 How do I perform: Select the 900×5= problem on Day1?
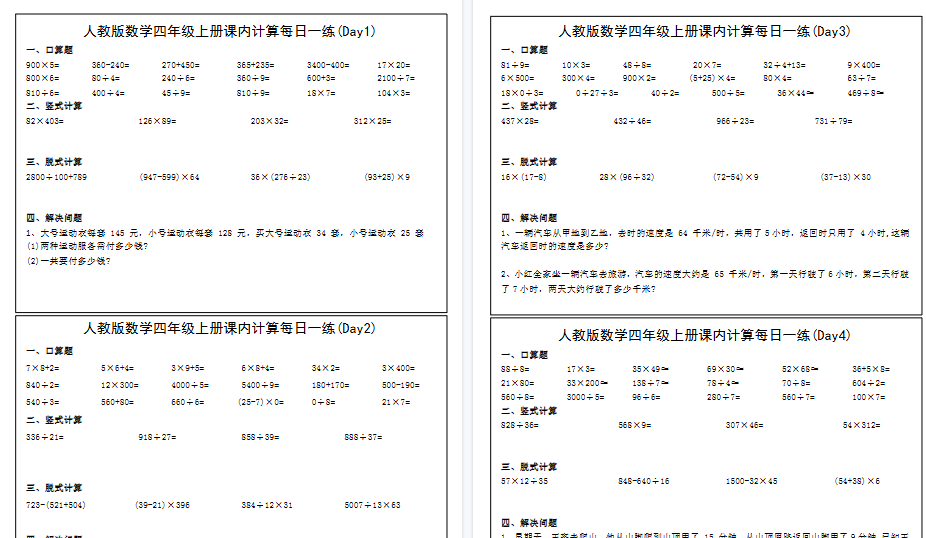43,64
